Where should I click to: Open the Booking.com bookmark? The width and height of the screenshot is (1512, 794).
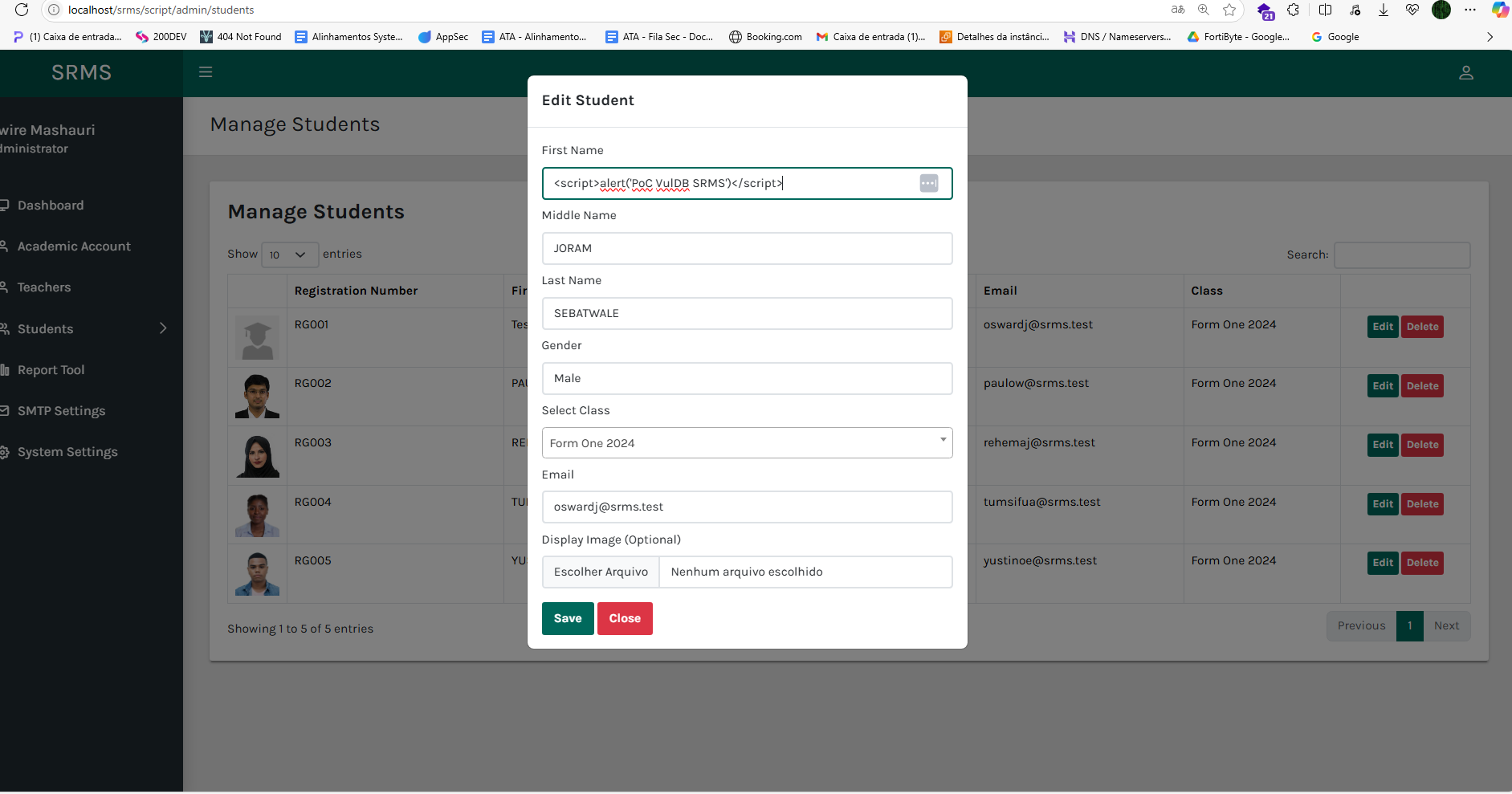tap(765, 37)
